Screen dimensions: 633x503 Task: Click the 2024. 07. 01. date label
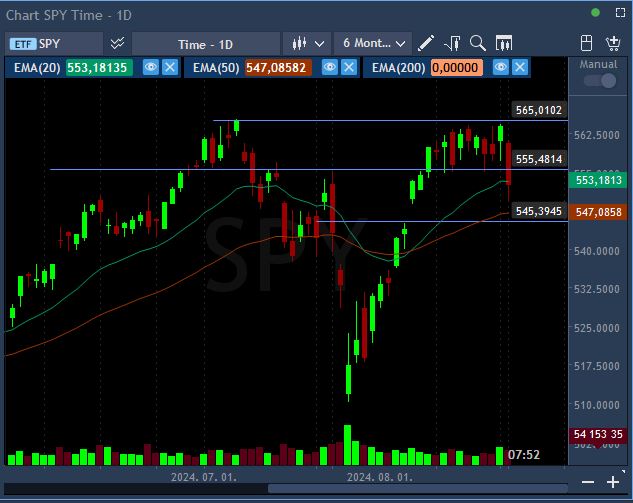coord(204,477)
